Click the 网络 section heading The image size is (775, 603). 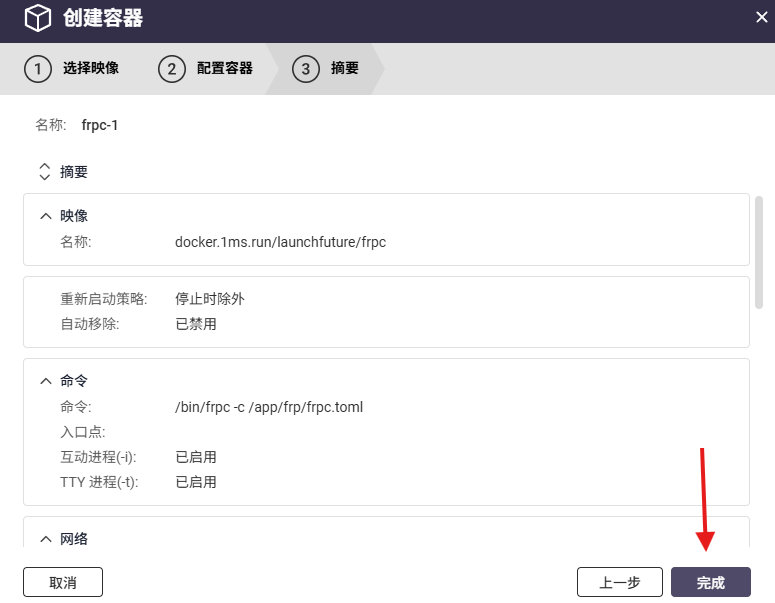(x=74, y=539)
